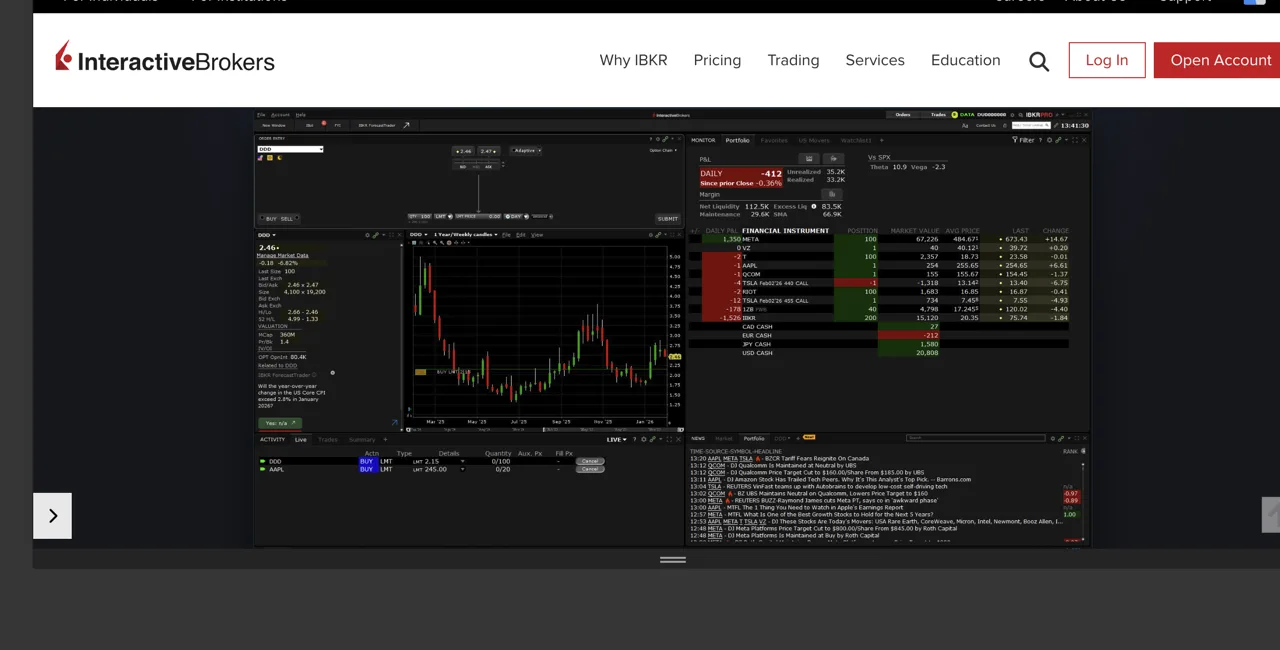Click the P&L chart icon button
The height and width of the screenshot is (650, 1280).
click(809, 159)
